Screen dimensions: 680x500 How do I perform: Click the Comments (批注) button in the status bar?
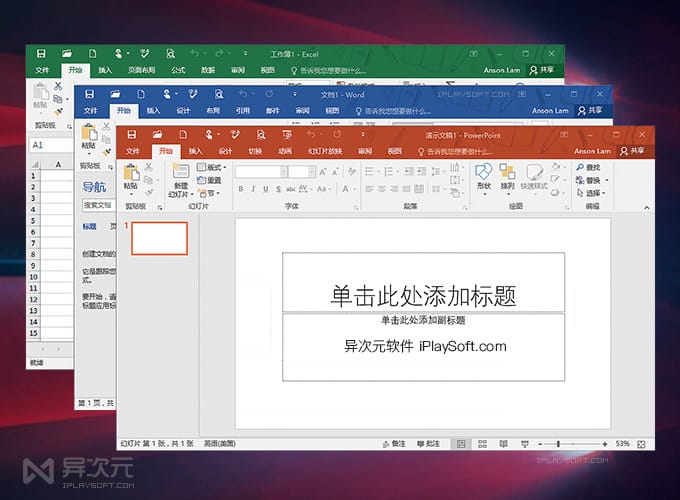(x=428, y=444)
